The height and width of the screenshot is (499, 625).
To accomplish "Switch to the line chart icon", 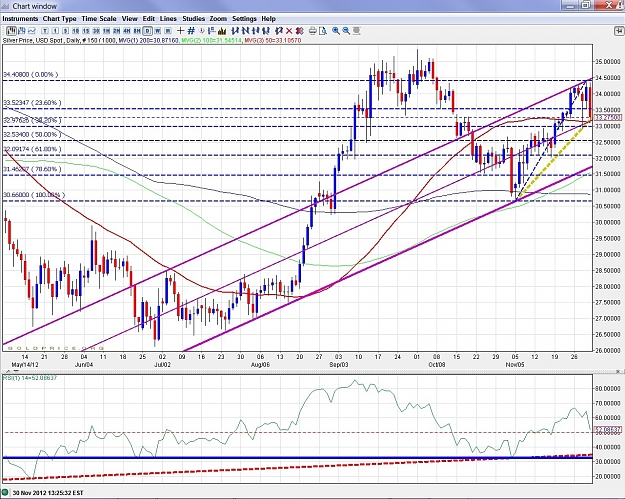I will 32,31.
